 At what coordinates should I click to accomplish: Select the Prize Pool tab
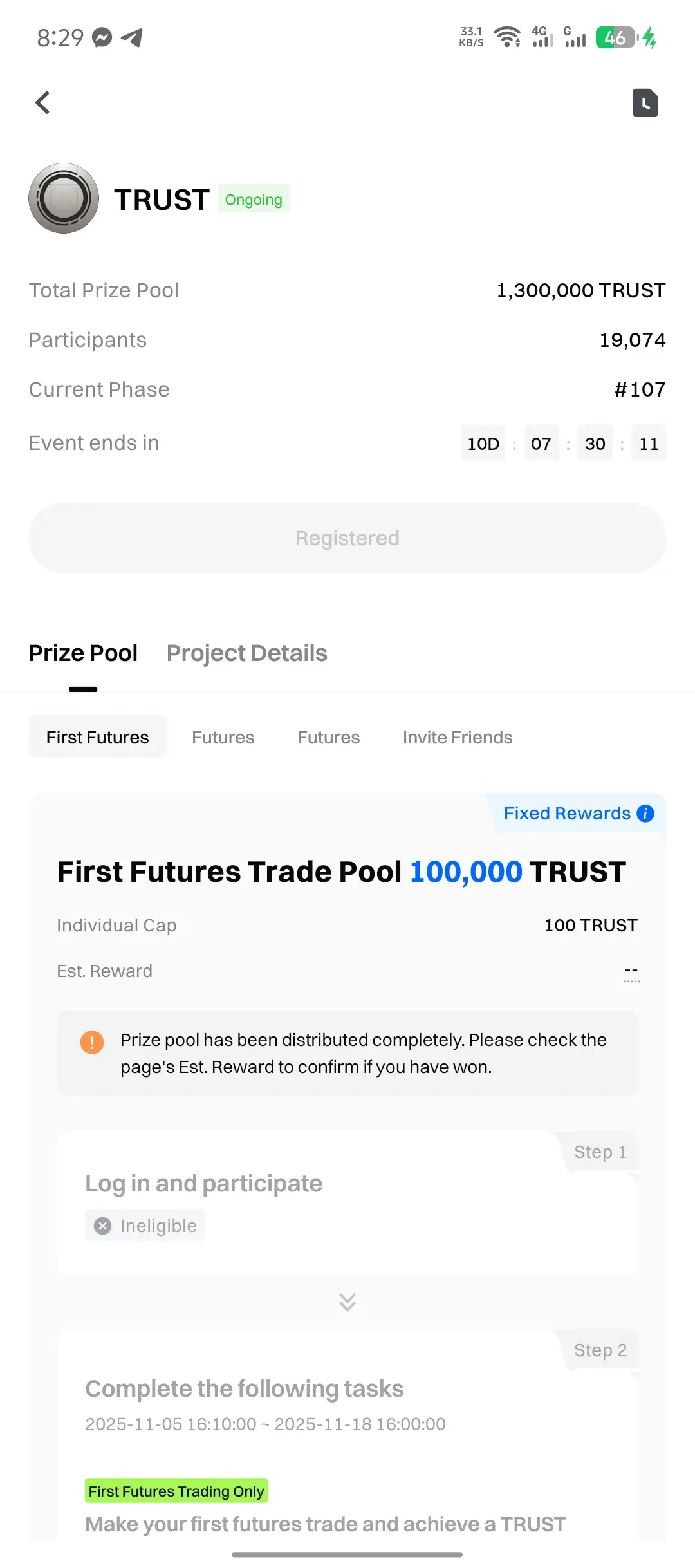83,653
